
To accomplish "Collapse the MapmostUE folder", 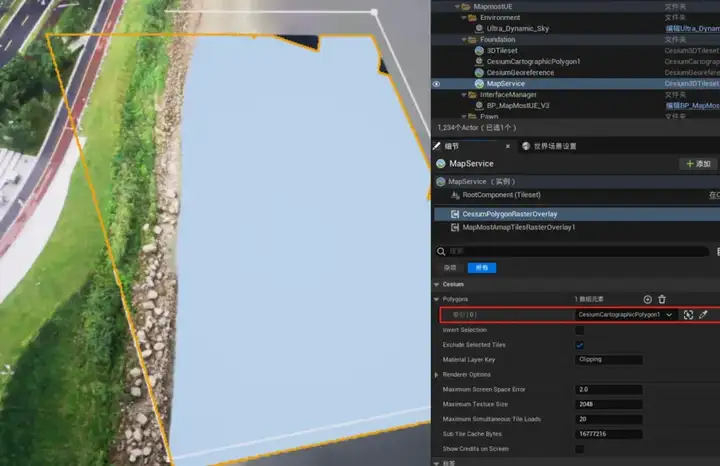I will [x=457, y=6].
